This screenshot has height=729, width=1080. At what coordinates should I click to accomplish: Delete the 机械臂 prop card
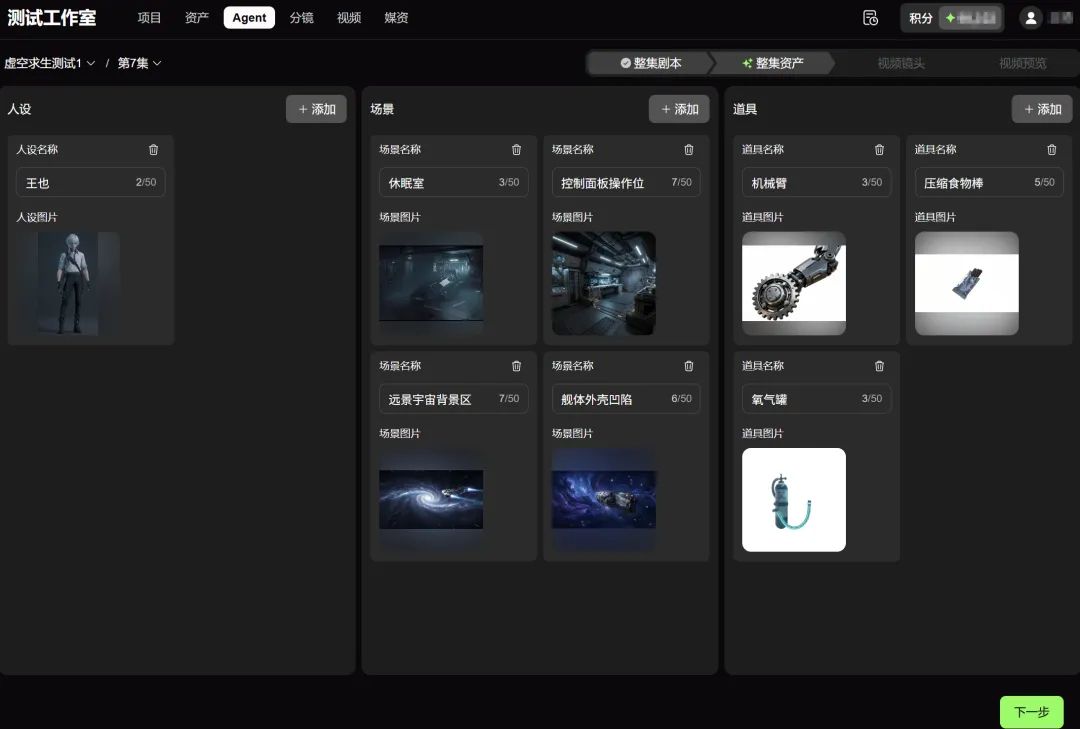879,149
